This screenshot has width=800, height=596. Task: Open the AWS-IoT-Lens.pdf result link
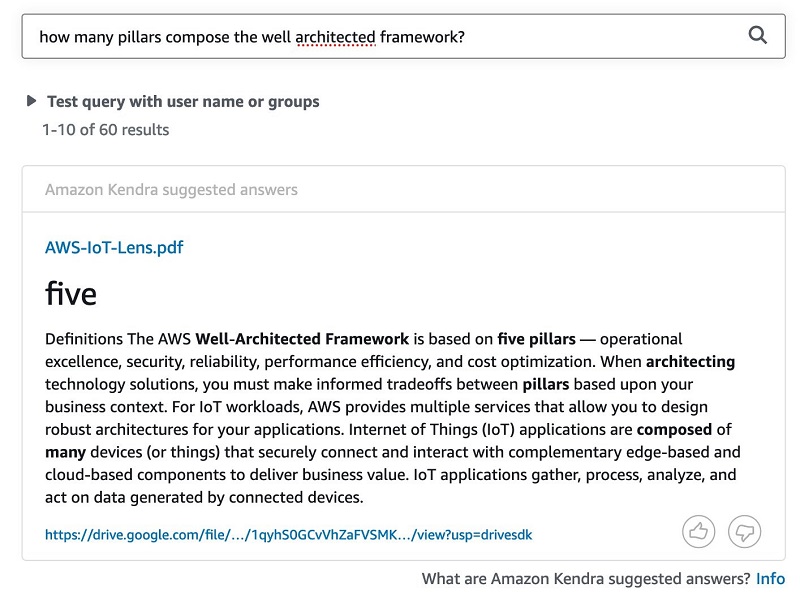point(114,247)
